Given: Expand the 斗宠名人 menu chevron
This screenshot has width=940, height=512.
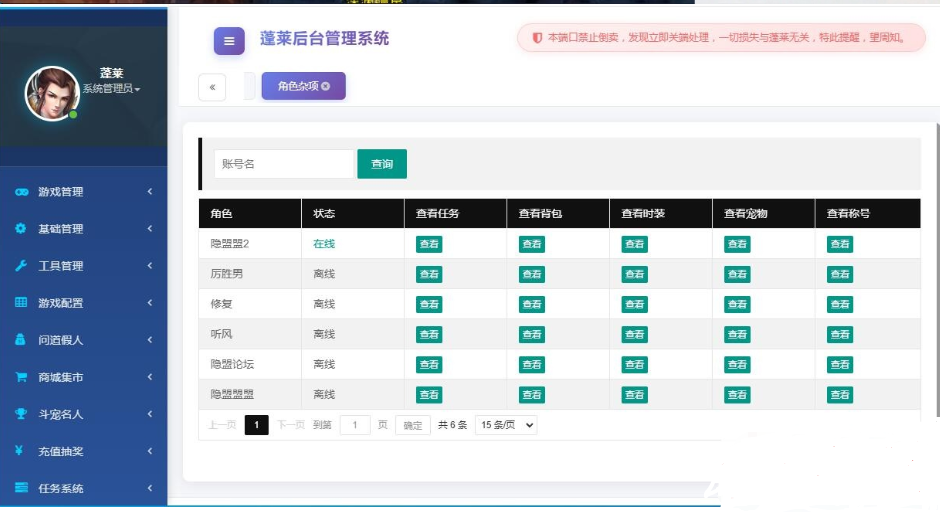Looking at the screenshot, I should click(150, 414).
